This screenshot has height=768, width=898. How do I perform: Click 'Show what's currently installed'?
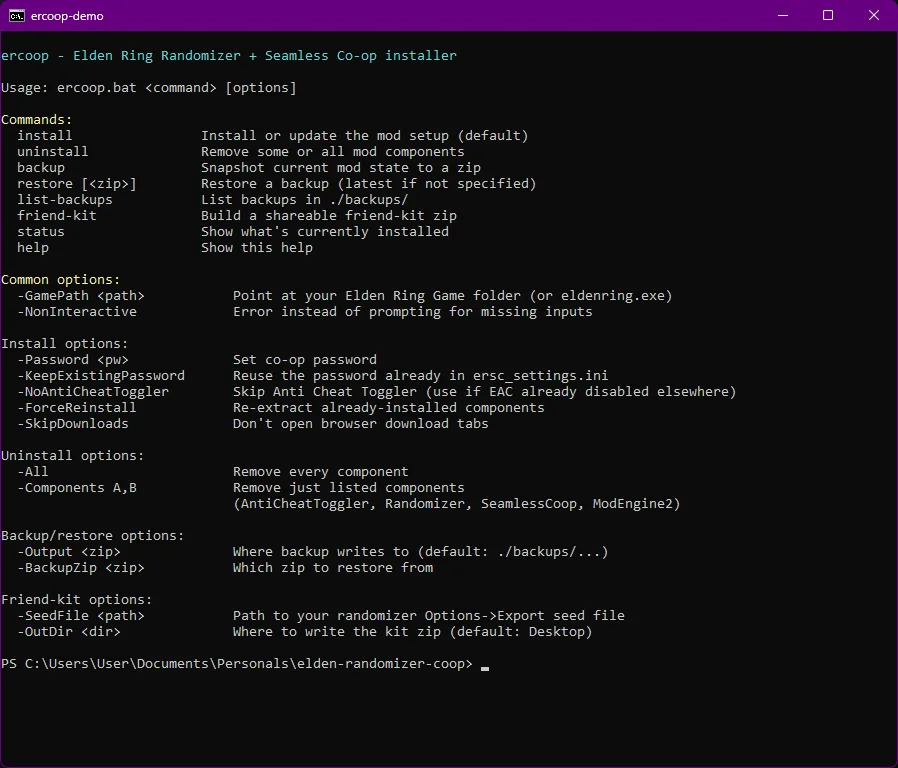pos(325,232)
